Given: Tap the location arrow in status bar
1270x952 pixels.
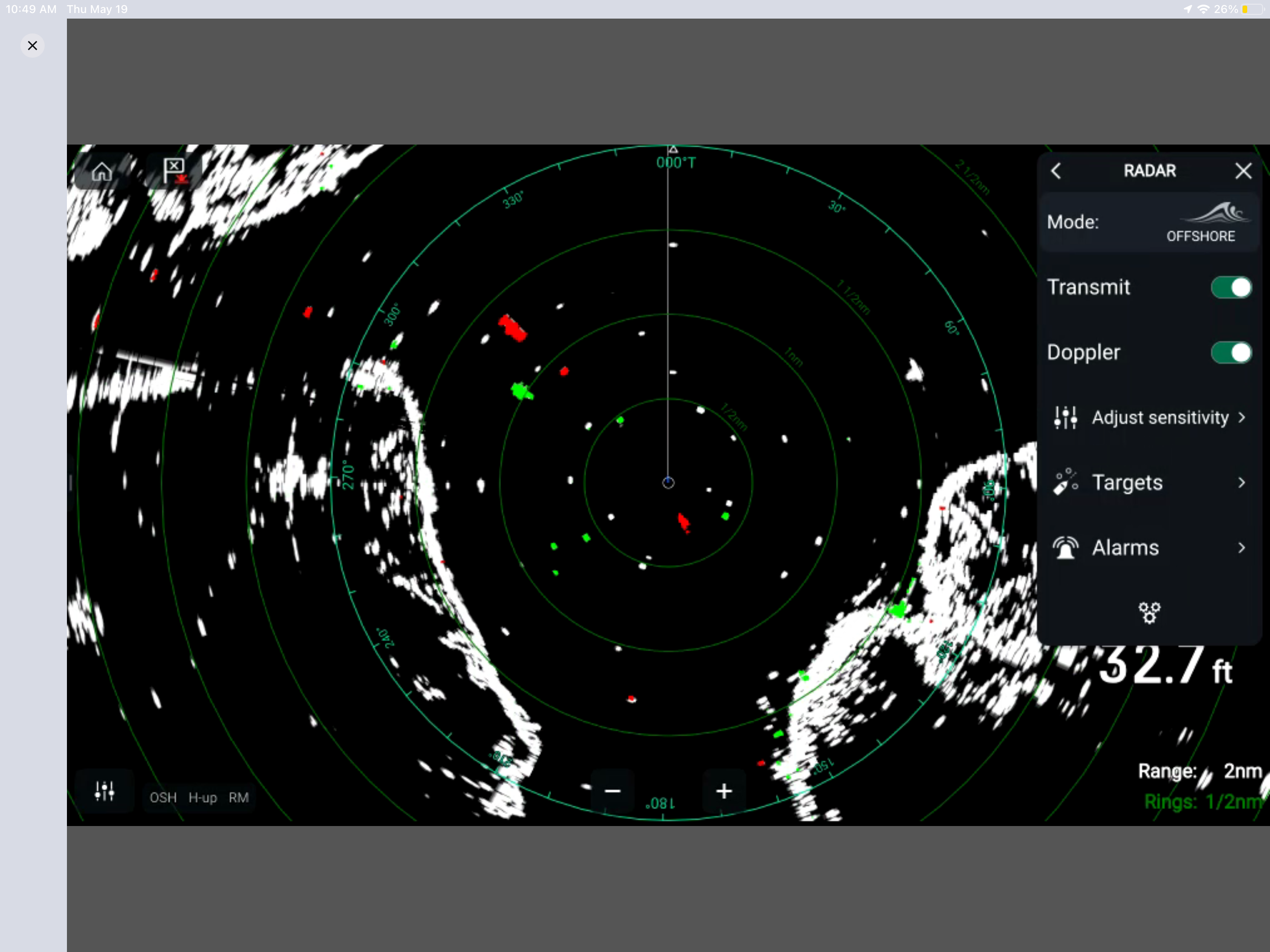Looking at the screenshot, I should coord(1187,9).
